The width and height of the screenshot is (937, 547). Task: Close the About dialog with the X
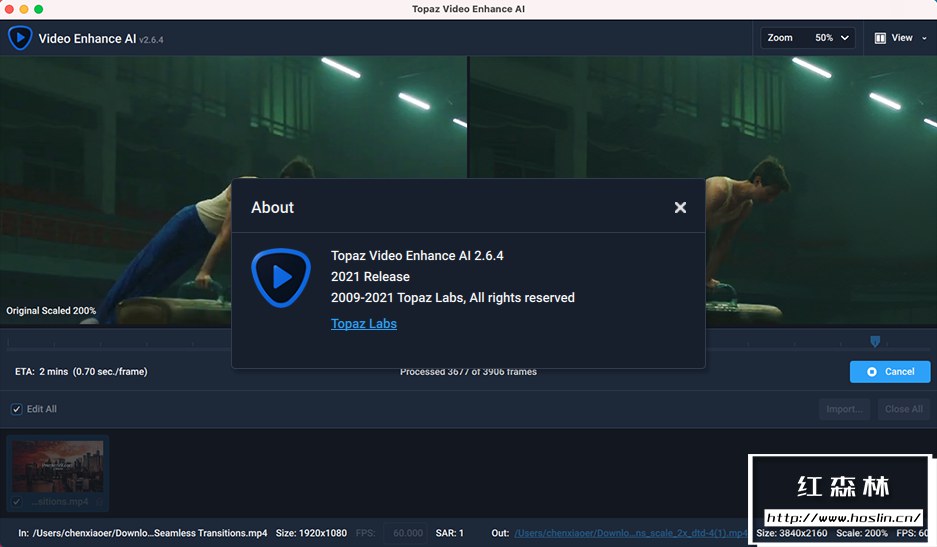tap(680, 207)
